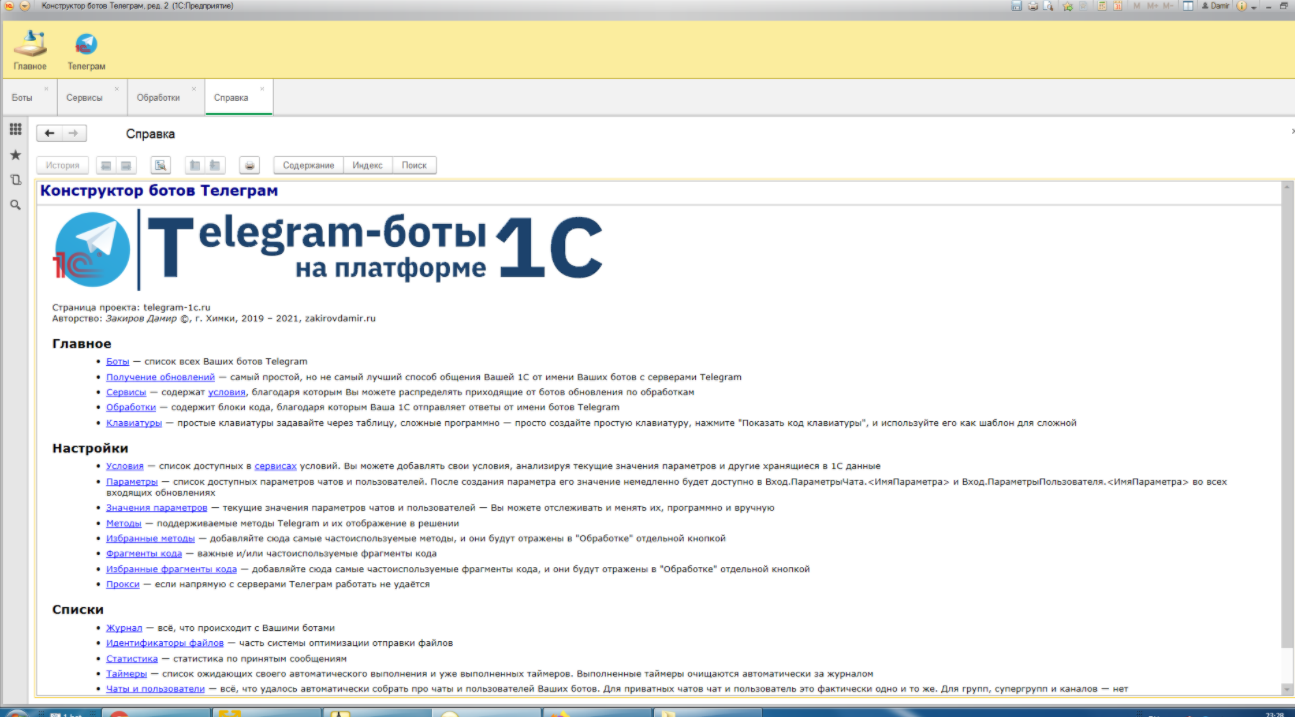Viewport: 1295px width, 717px height.
Task: Switch to the Боты tab
Action: coord(22,98)
